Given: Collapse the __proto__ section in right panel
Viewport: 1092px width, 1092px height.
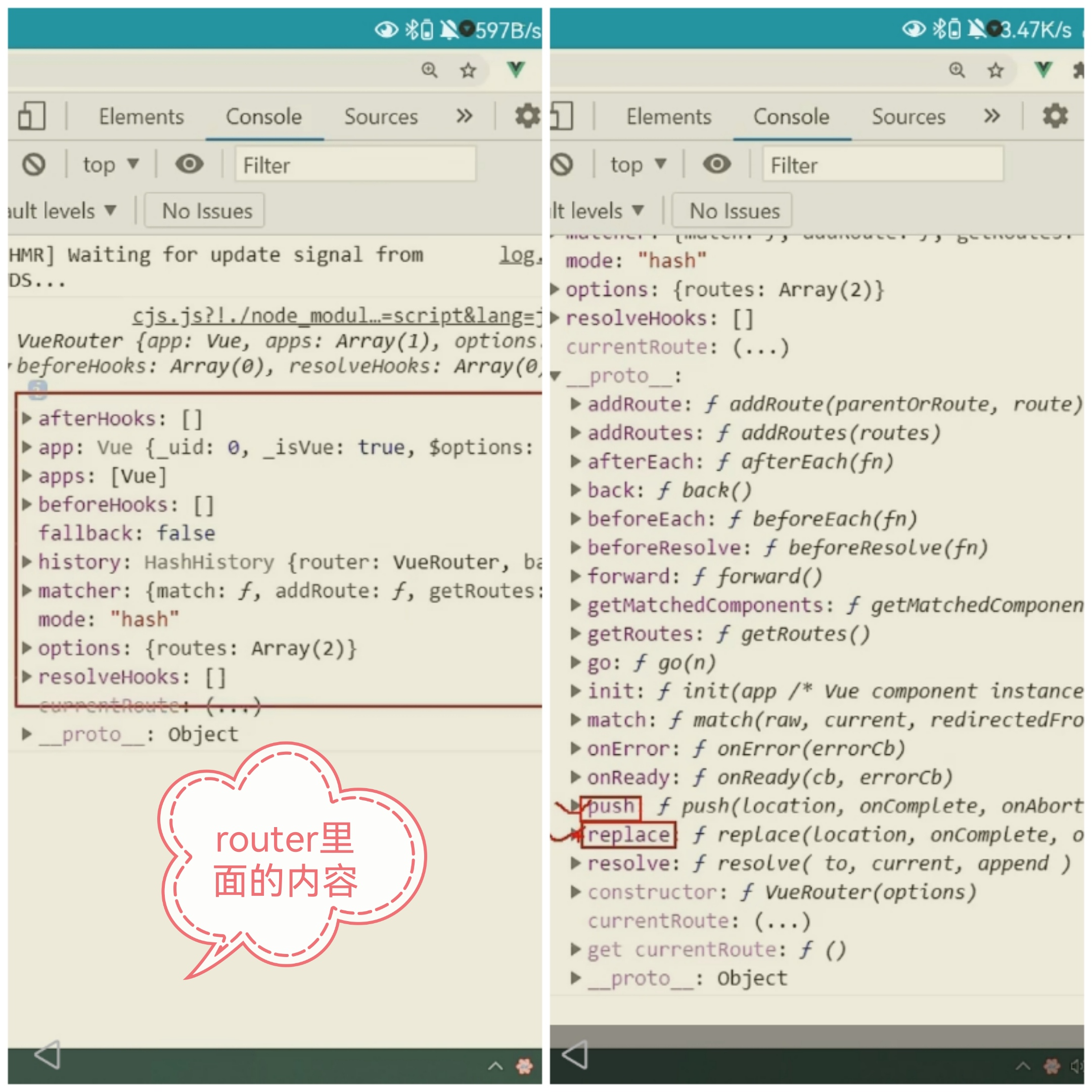Looking at the screenshot, I should 557,376.
